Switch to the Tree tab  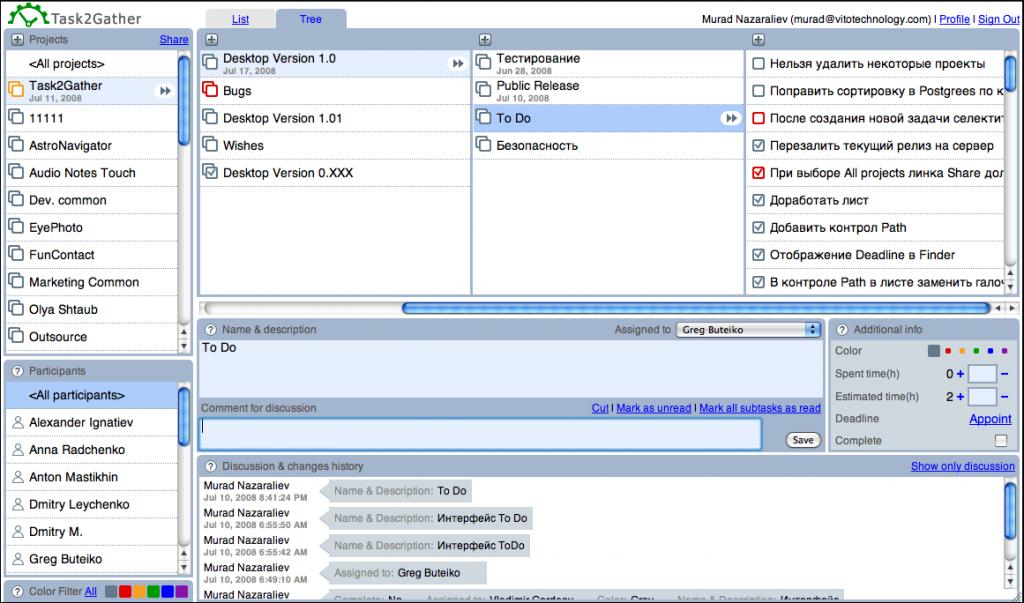(310, 19)
